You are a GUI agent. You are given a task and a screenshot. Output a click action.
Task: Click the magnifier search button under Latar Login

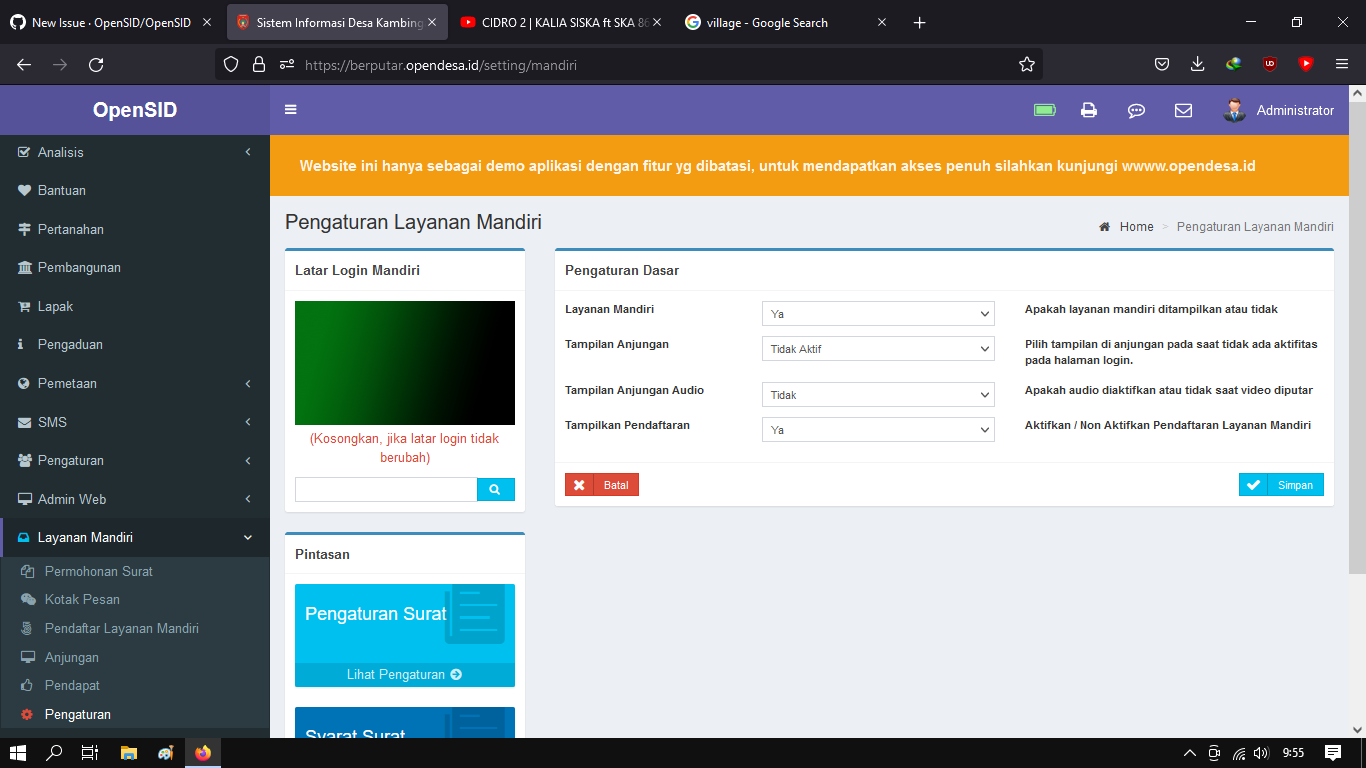click(496, 489)
